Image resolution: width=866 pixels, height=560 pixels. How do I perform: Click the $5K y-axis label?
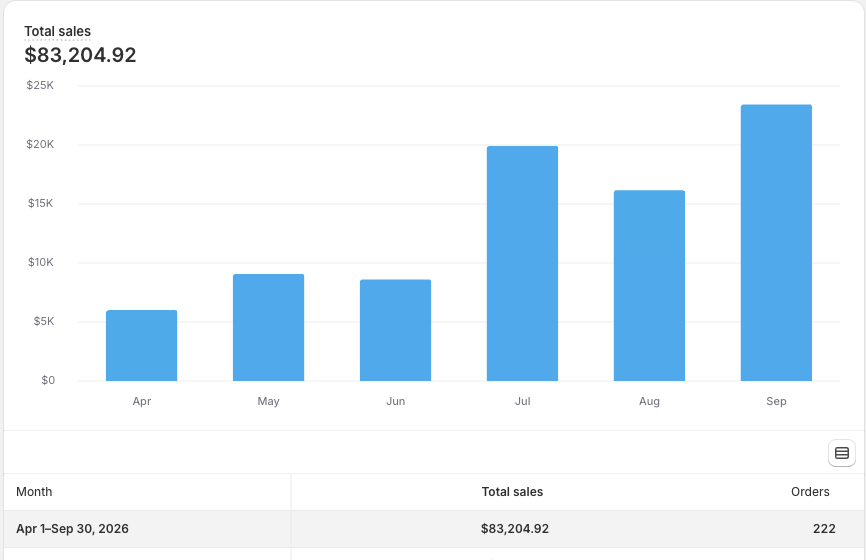(x=44, y=321)
